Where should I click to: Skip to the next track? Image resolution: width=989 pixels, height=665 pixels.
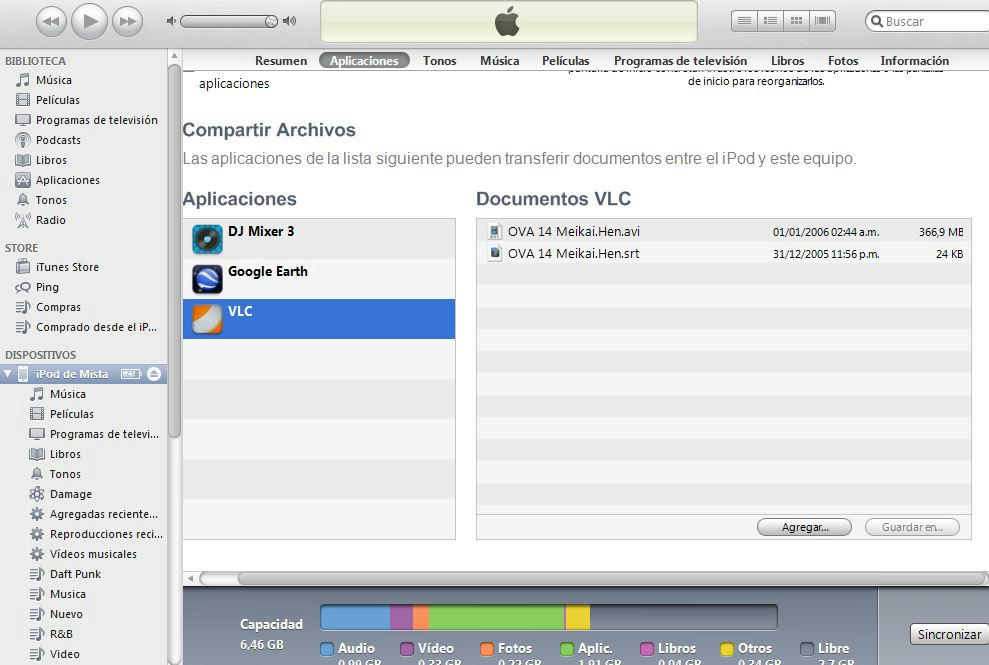(x=127, y=21)
